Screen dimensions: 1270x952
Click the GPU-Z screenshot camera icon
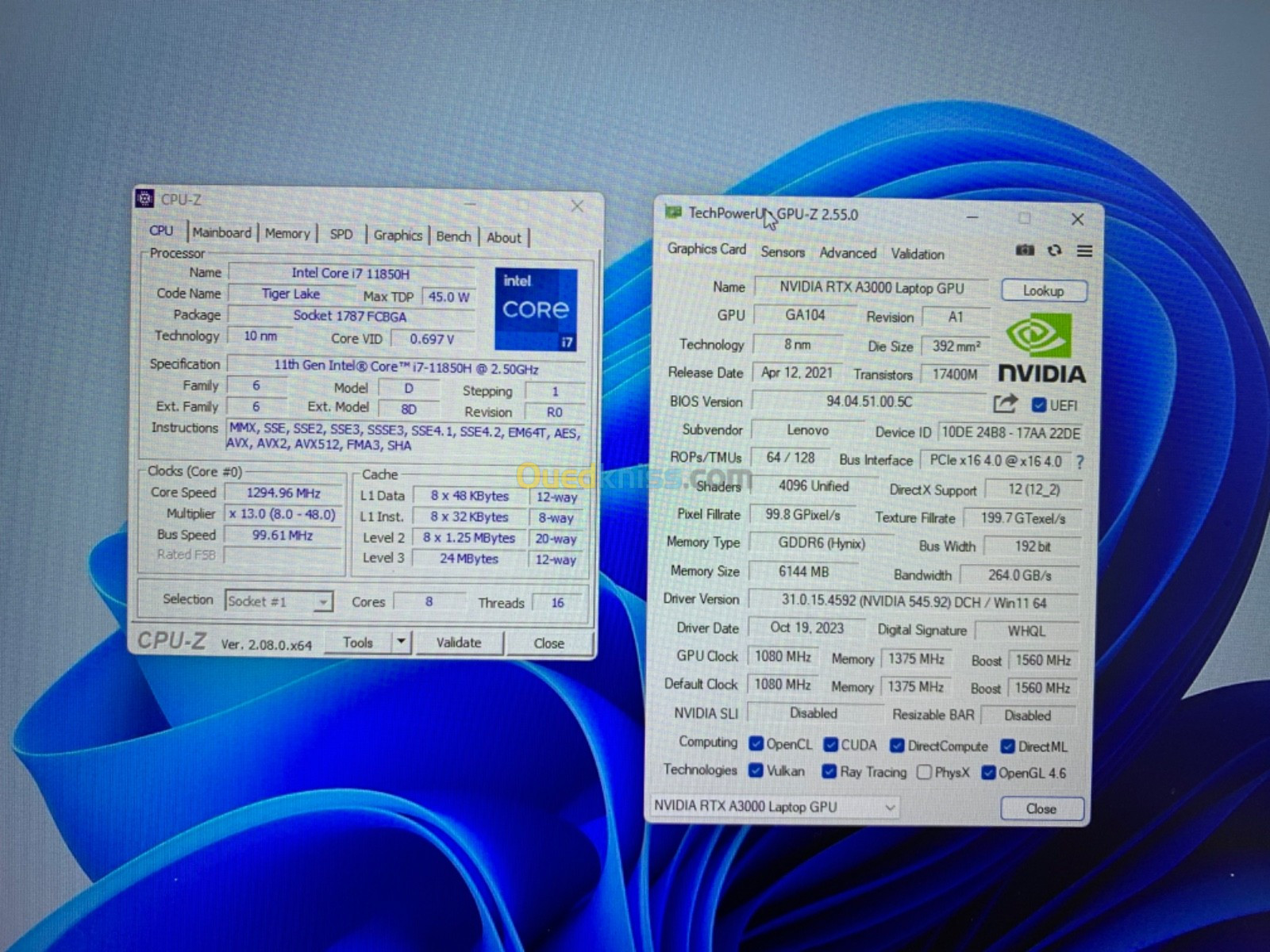click(1025, 250)
